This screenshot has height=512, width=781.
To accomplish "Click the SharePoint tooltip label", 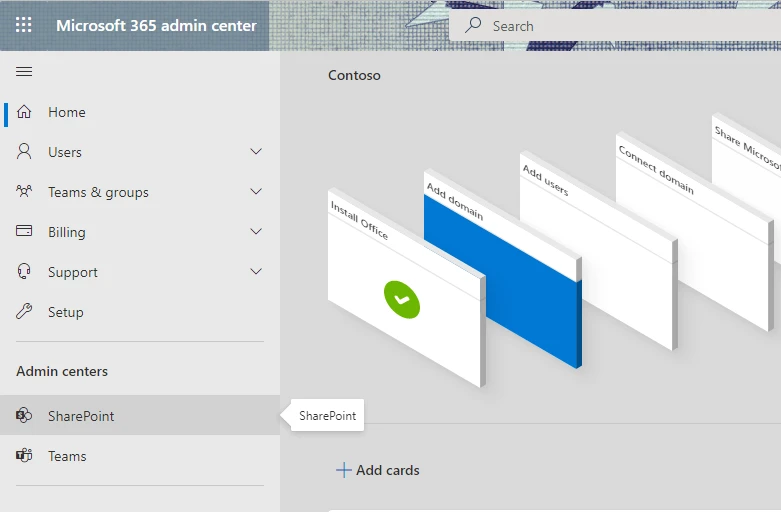I will click(x=327, y=415).
